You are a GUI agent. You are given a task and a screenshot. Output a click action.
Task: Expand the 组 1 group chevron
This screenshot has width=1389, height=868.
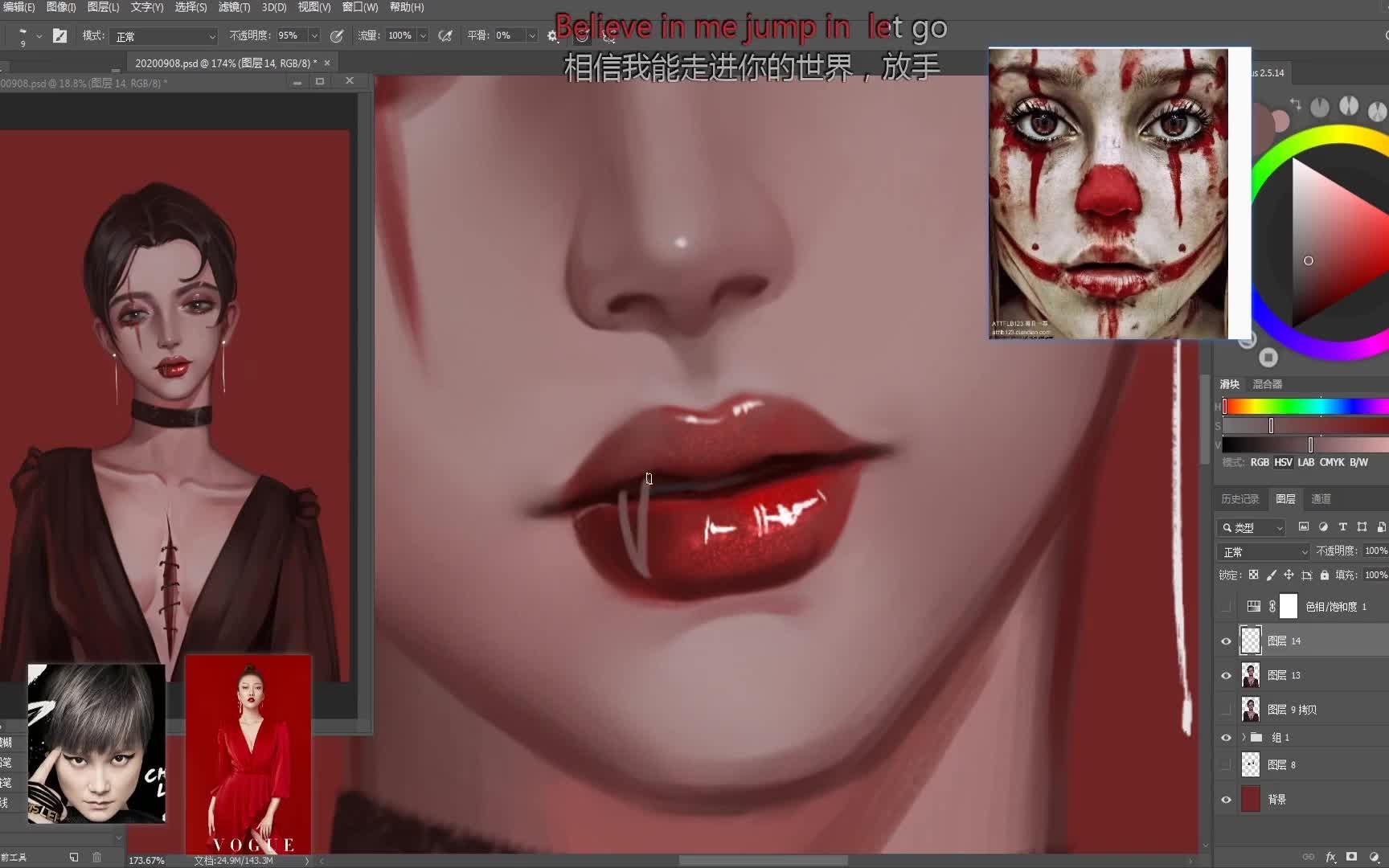pos(1244,737)
